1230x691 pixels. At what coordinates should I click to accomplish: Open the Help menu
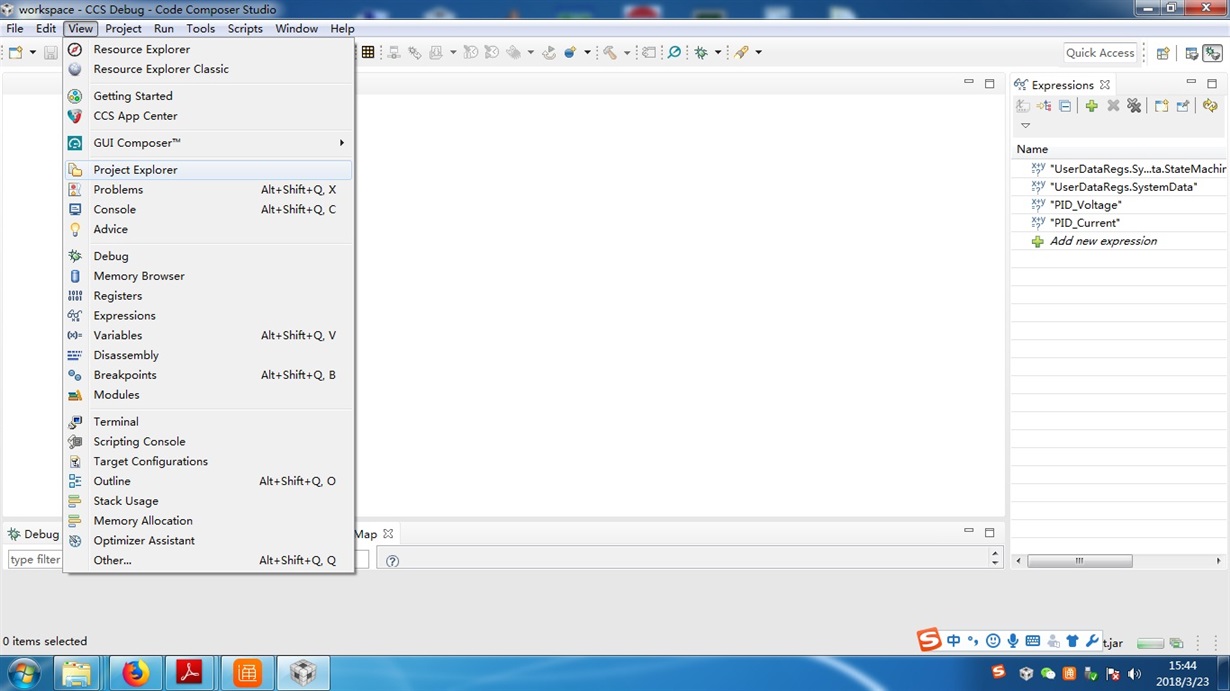coord(342,28)
